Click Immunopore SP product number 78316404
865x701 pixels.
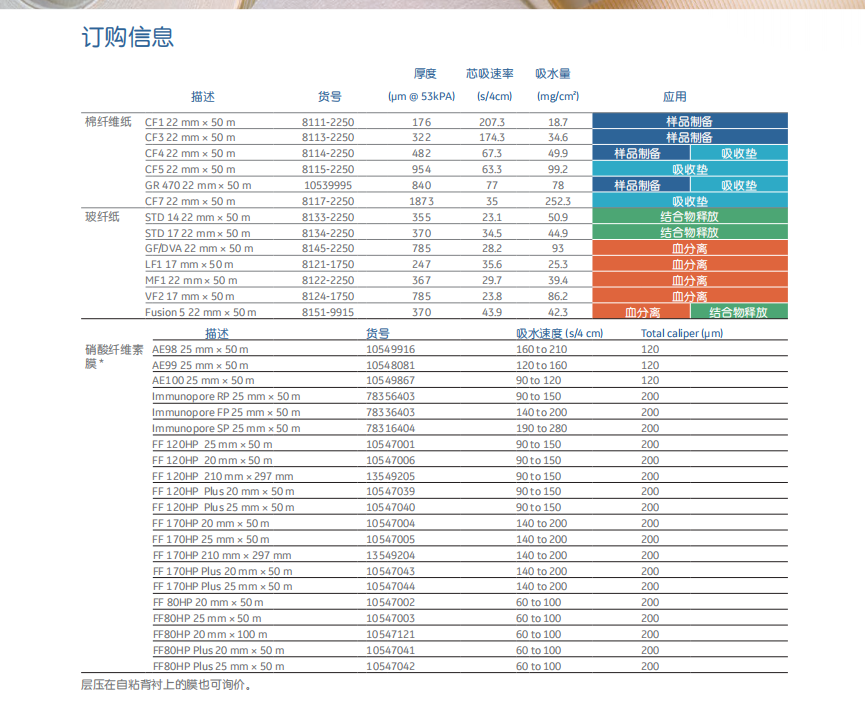[x=391, y=429]
